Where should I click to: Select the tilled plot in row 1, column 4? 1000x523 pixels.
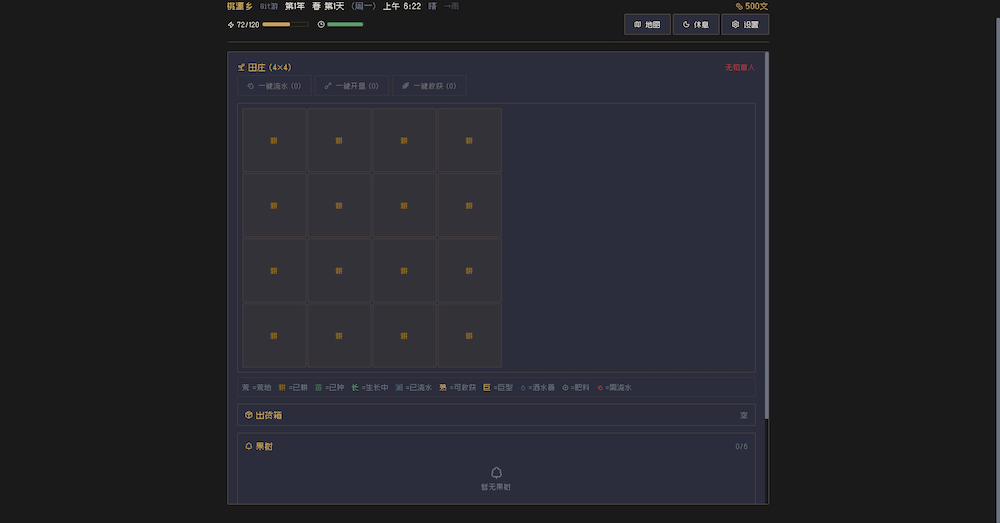(x=469, y=140)
